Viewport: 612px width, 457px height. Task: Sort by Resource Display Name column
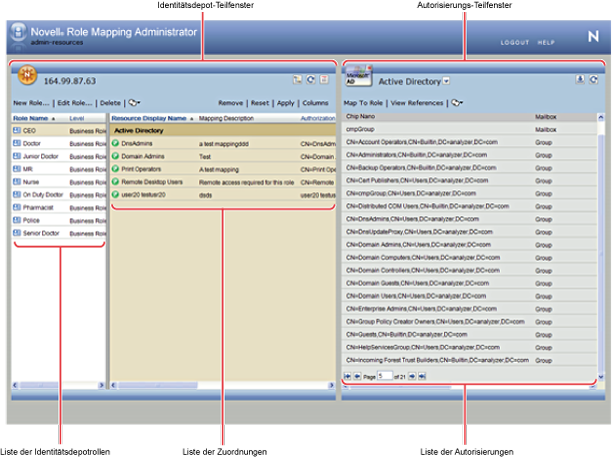(x=149, y=118)
